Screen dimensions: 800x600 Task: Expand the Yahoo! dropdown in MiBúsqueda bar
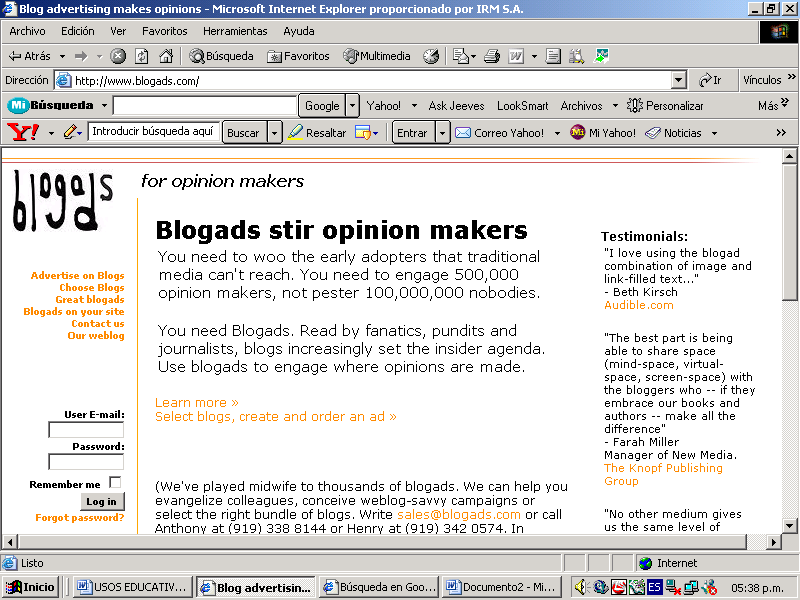[414, 106]
